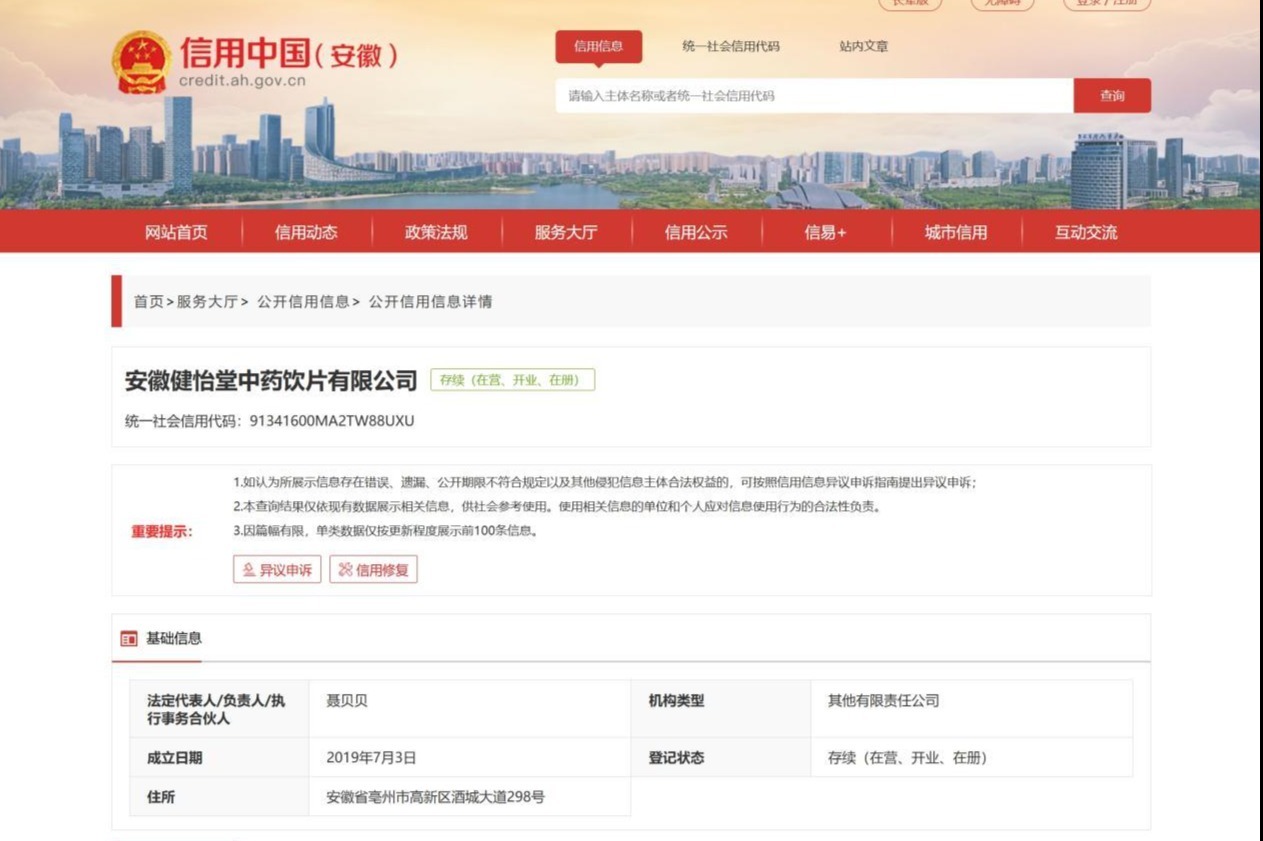Open 服务大厅 in the red navigation bar
This screenshot has height=841, width=1263.
[x=566, y=232]
